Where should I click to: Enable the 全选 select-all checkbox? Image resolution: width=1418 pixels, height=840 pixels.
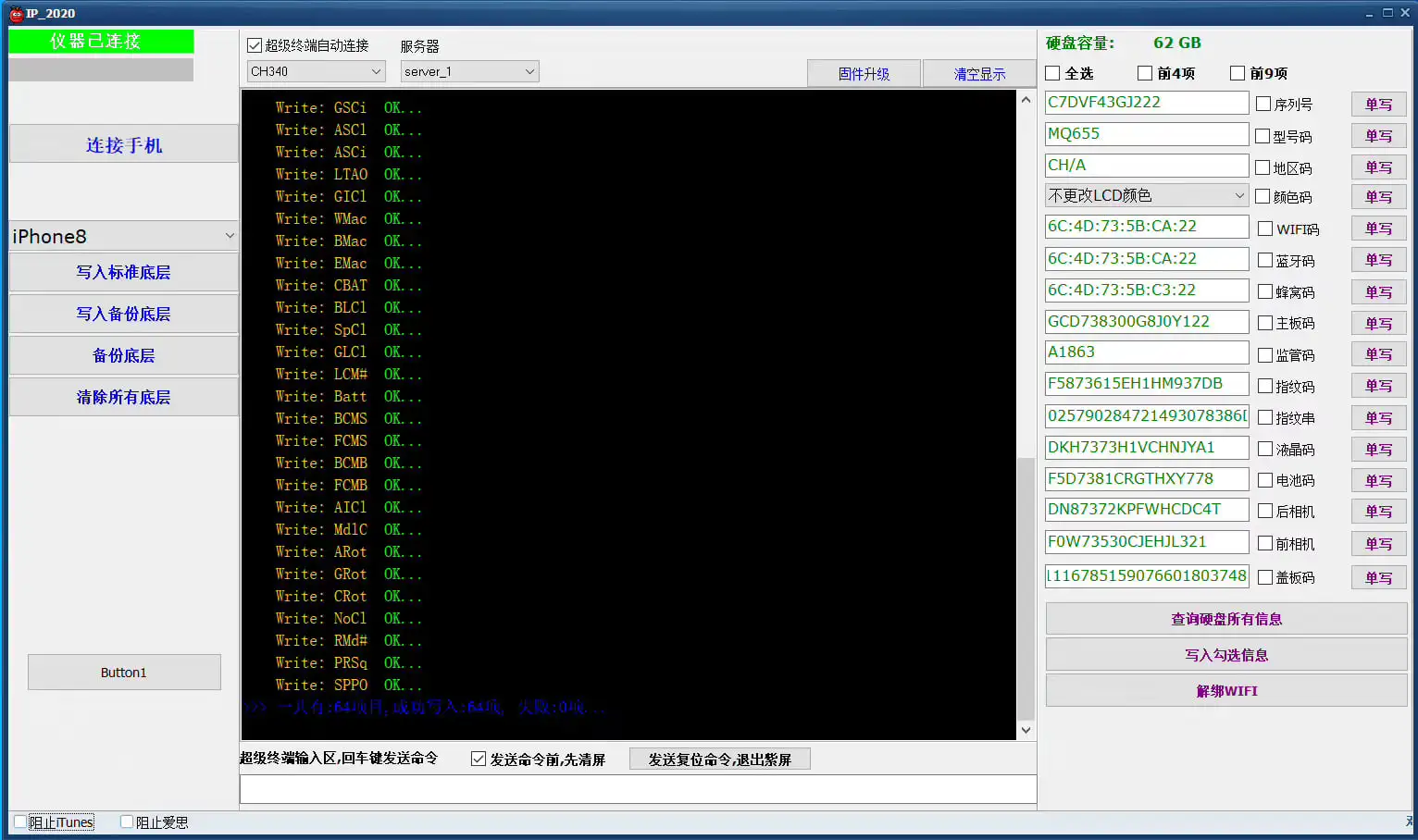(1052, 73)
